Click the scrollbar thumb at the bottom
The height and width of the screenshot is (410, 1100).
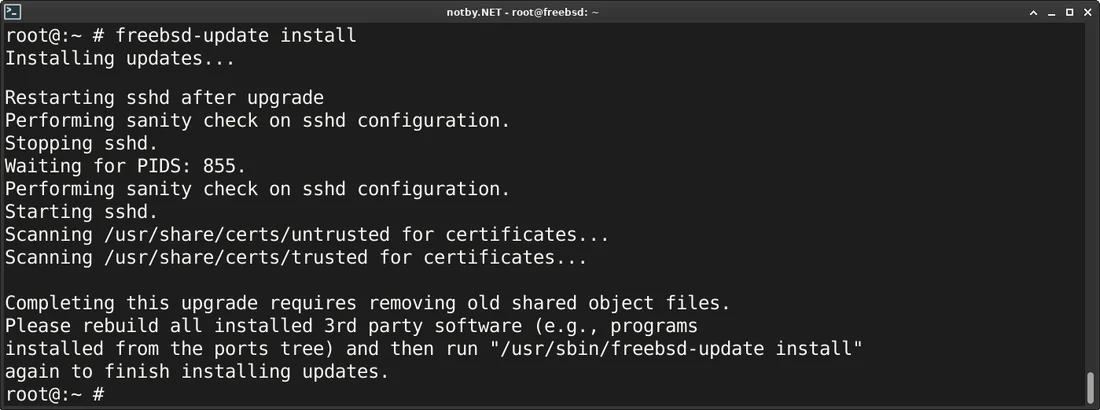(x=1092, y=387)
